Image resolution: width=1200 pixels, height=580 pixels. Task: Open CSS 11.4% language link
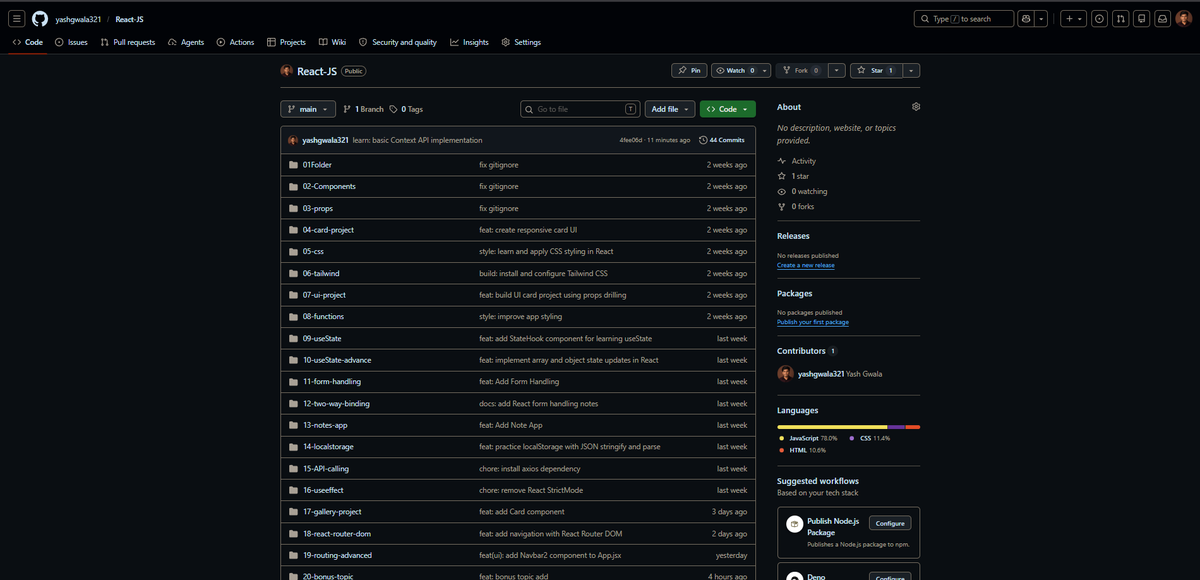click(869, 438)
